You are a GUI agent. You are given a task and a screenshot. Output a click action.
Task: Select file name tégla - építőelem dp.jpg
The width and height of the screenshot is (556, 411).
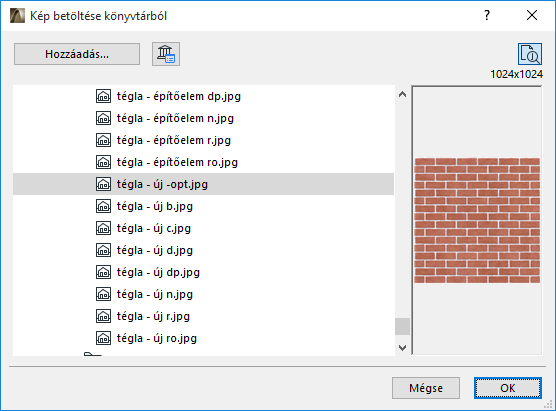[x=179, y=96]
